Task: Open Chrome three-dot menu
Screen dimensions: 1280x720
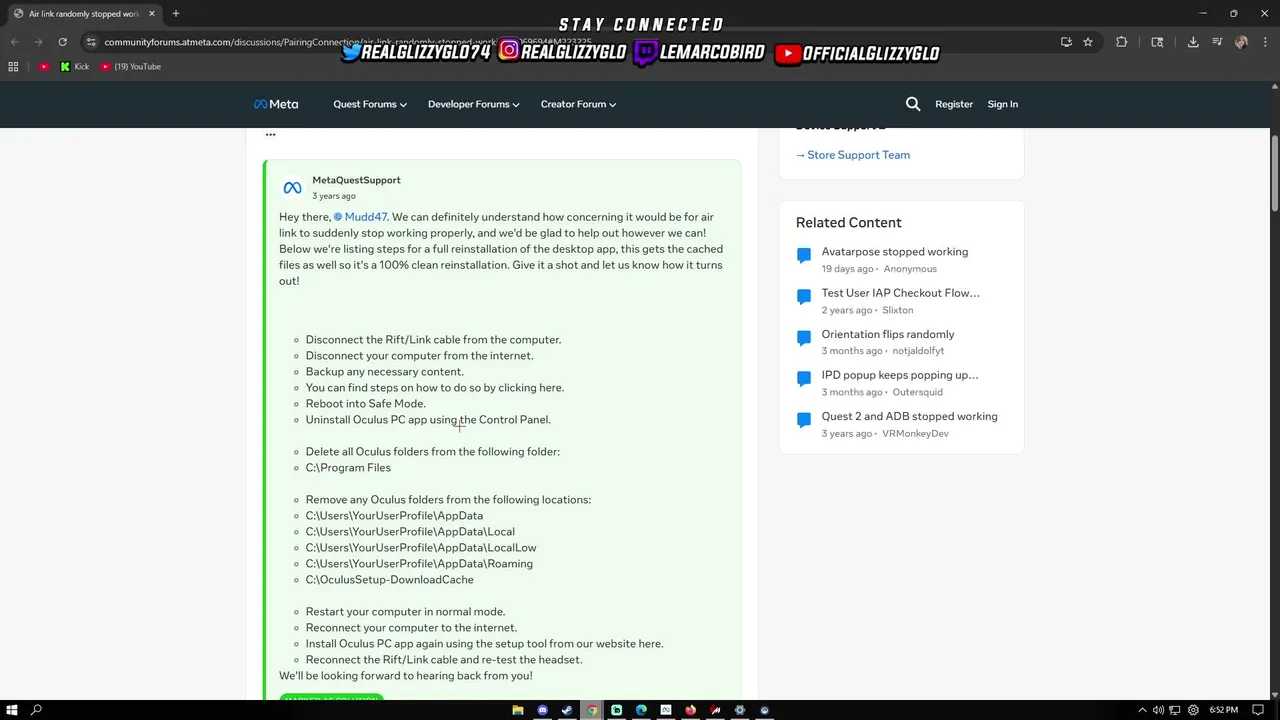Action: 1265,42
